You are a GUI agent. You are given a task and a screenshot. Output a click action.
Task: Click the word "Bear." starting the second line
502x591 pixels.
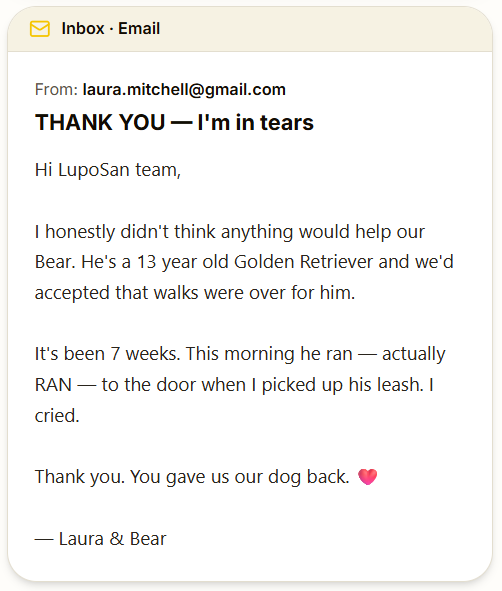[55, 262]
